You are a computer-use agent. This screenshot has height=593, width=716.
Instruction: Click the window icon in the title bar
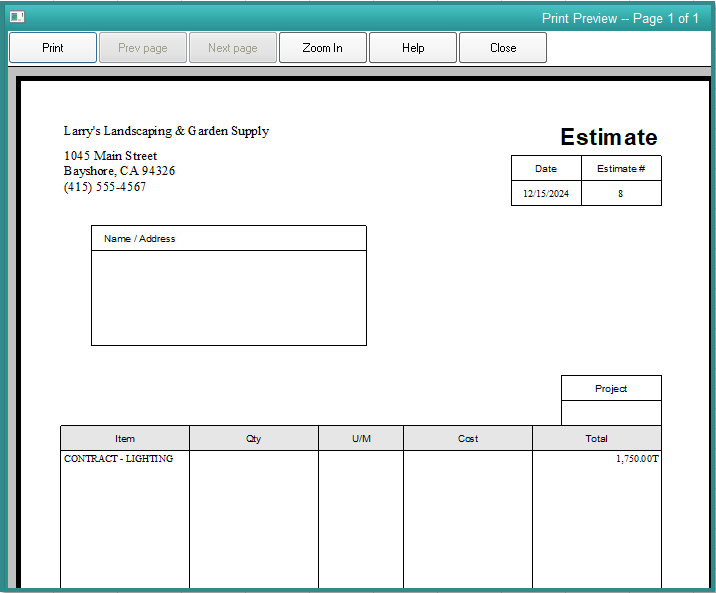tap(17, 17)
